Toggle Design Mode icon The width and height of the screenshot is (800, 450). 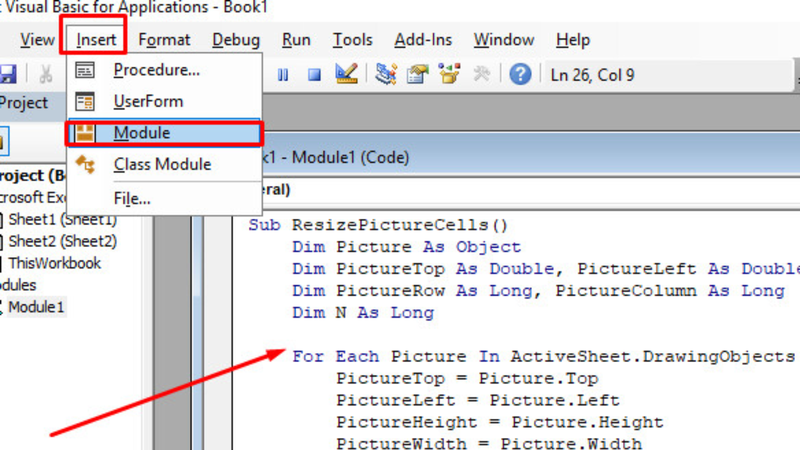(x=346, y=73)
